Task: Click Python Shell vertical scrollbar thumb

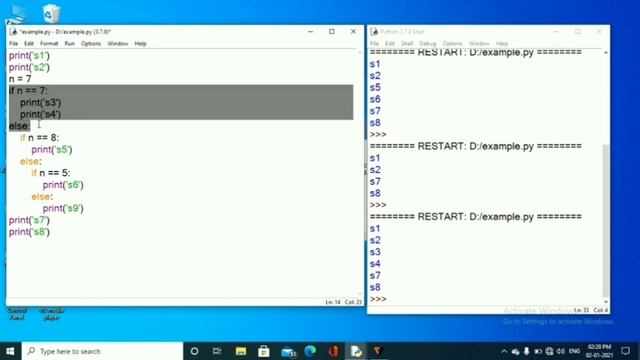Action: pos(606,220)
